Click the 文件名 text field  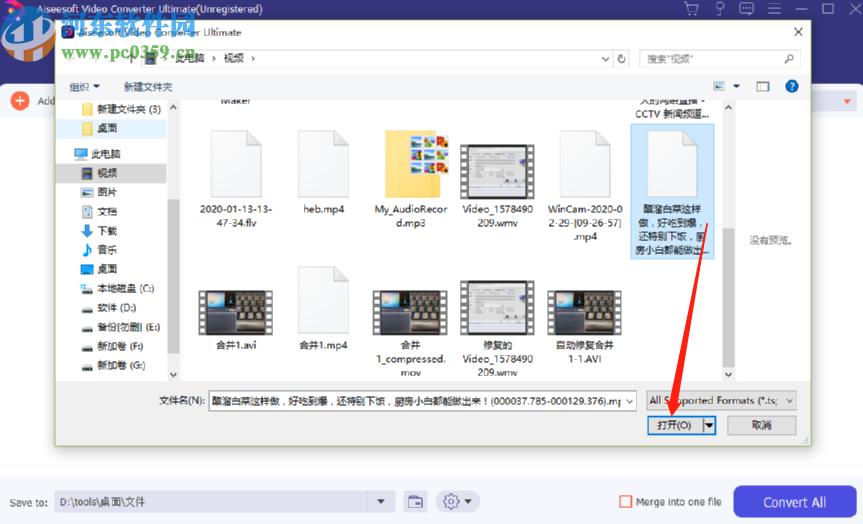(417, 401)
